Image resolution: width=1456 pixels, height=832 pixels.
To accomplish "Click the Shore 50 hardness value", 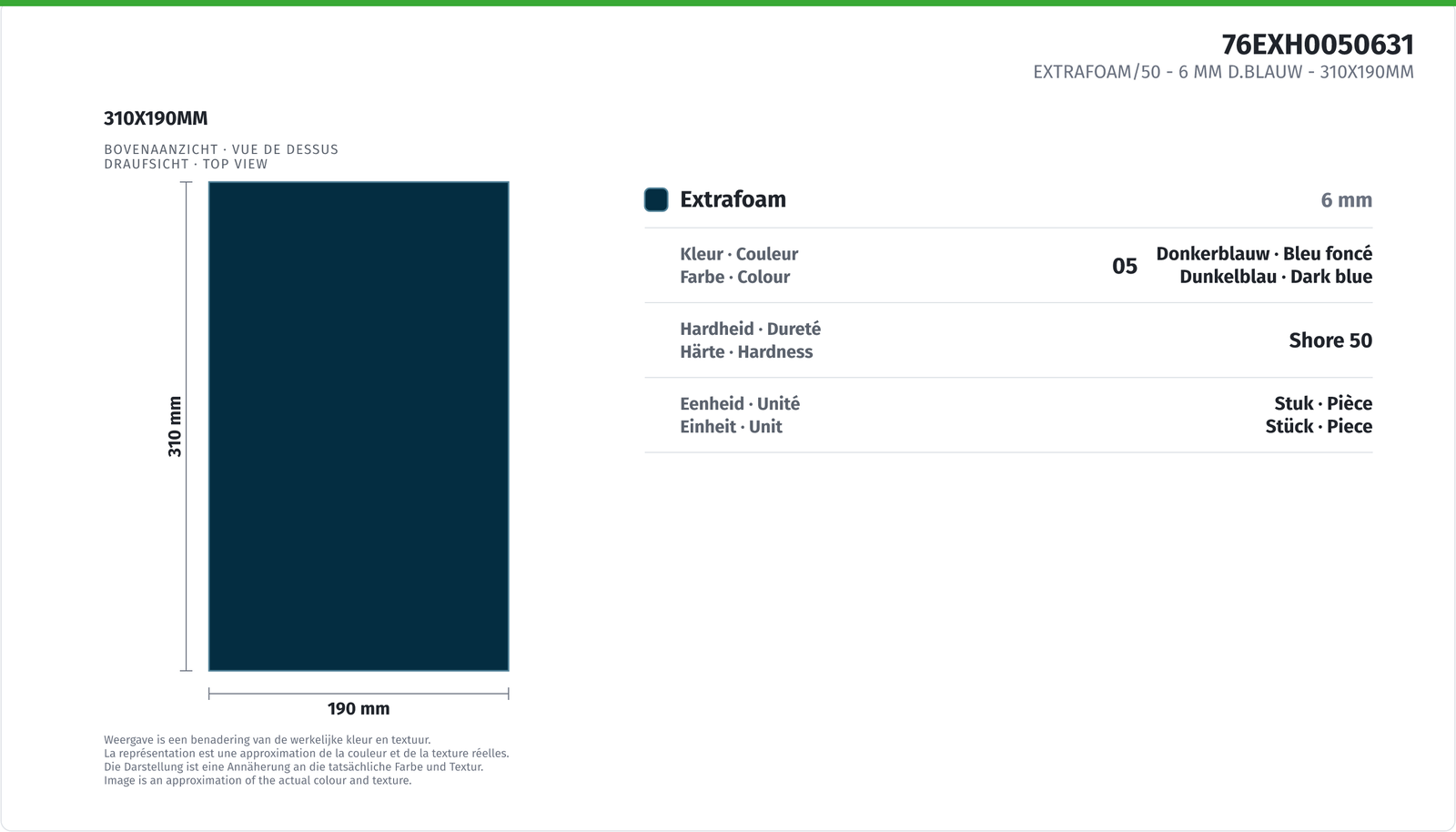I will tap(1330, 340).
